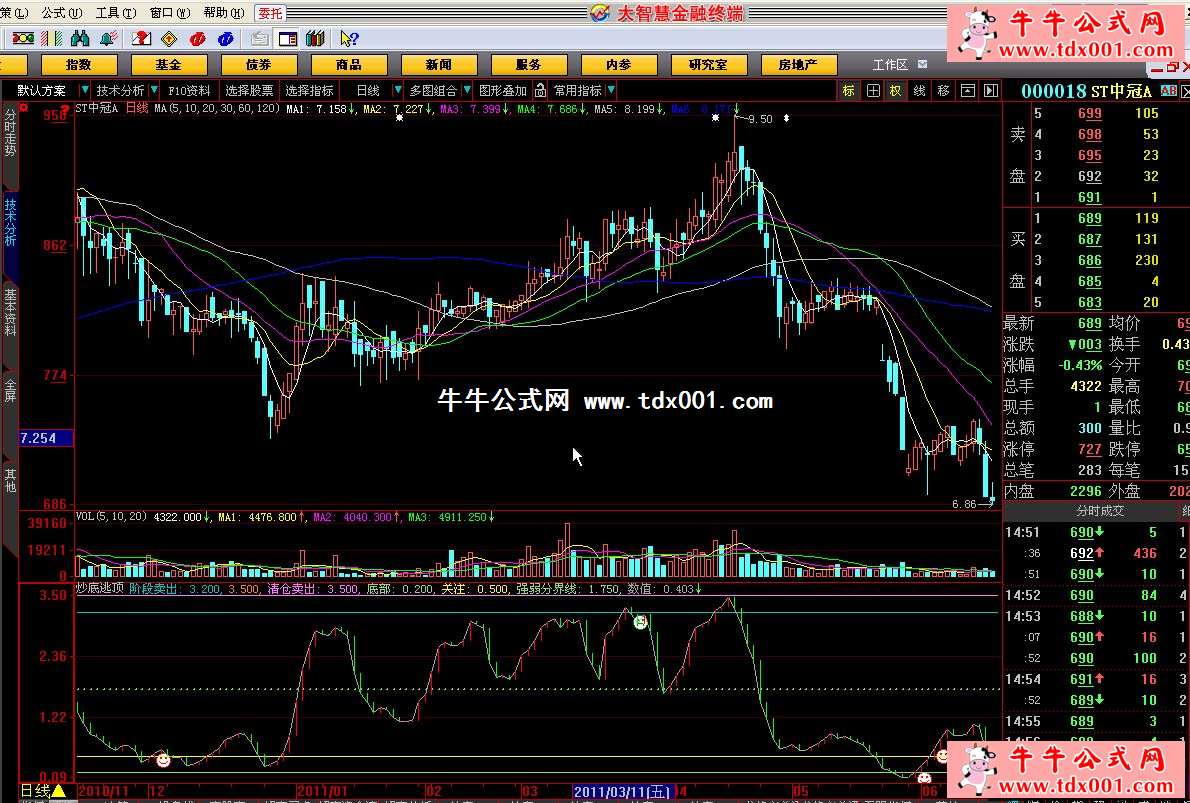The image size is (1190, 803).
Task: Click the 选择指标 button
Action: pos(309,90)
